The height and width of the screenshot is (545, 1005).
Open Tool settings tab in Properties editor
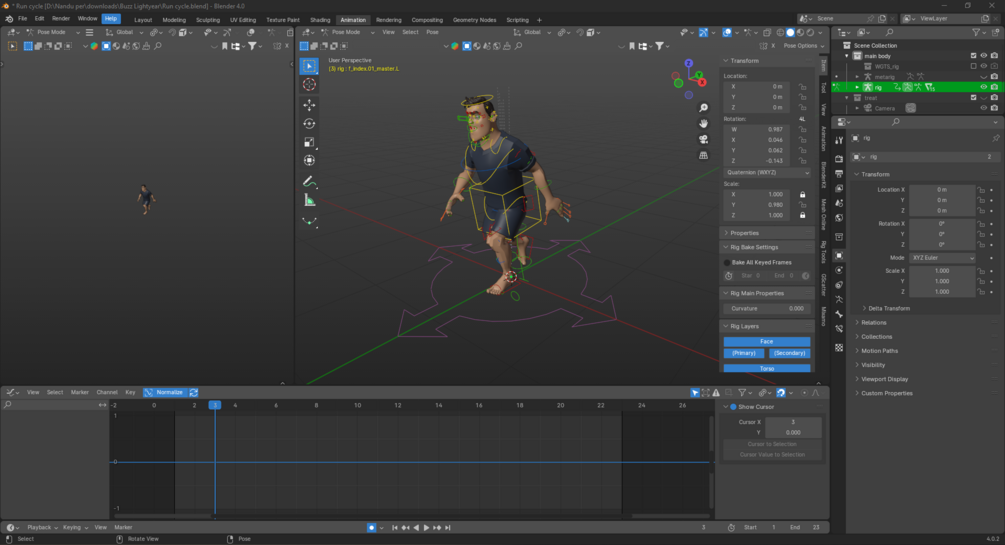[x=839, y=140]
